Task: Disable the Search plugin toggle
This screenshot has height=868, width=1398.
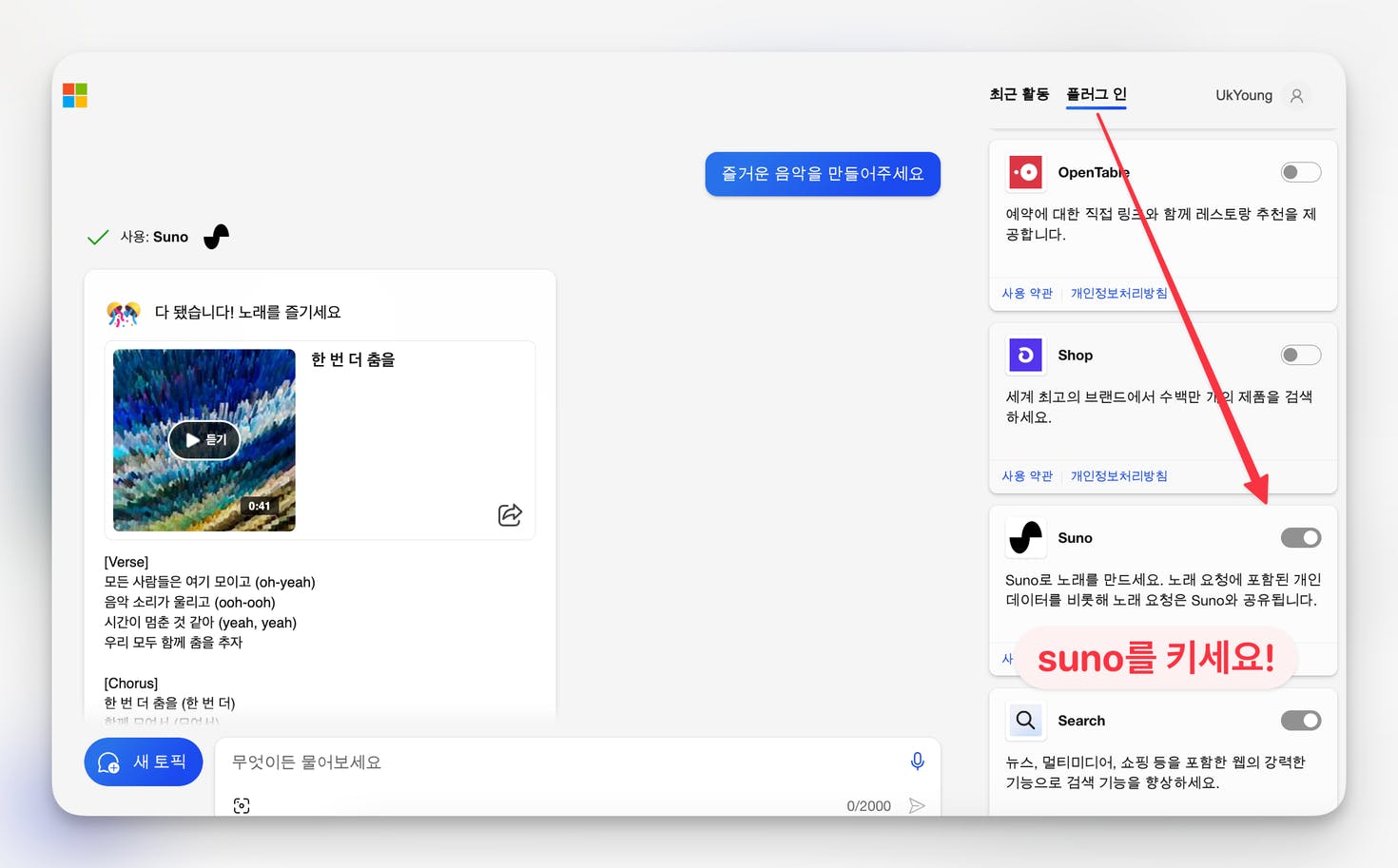Action: point(1301,721)
